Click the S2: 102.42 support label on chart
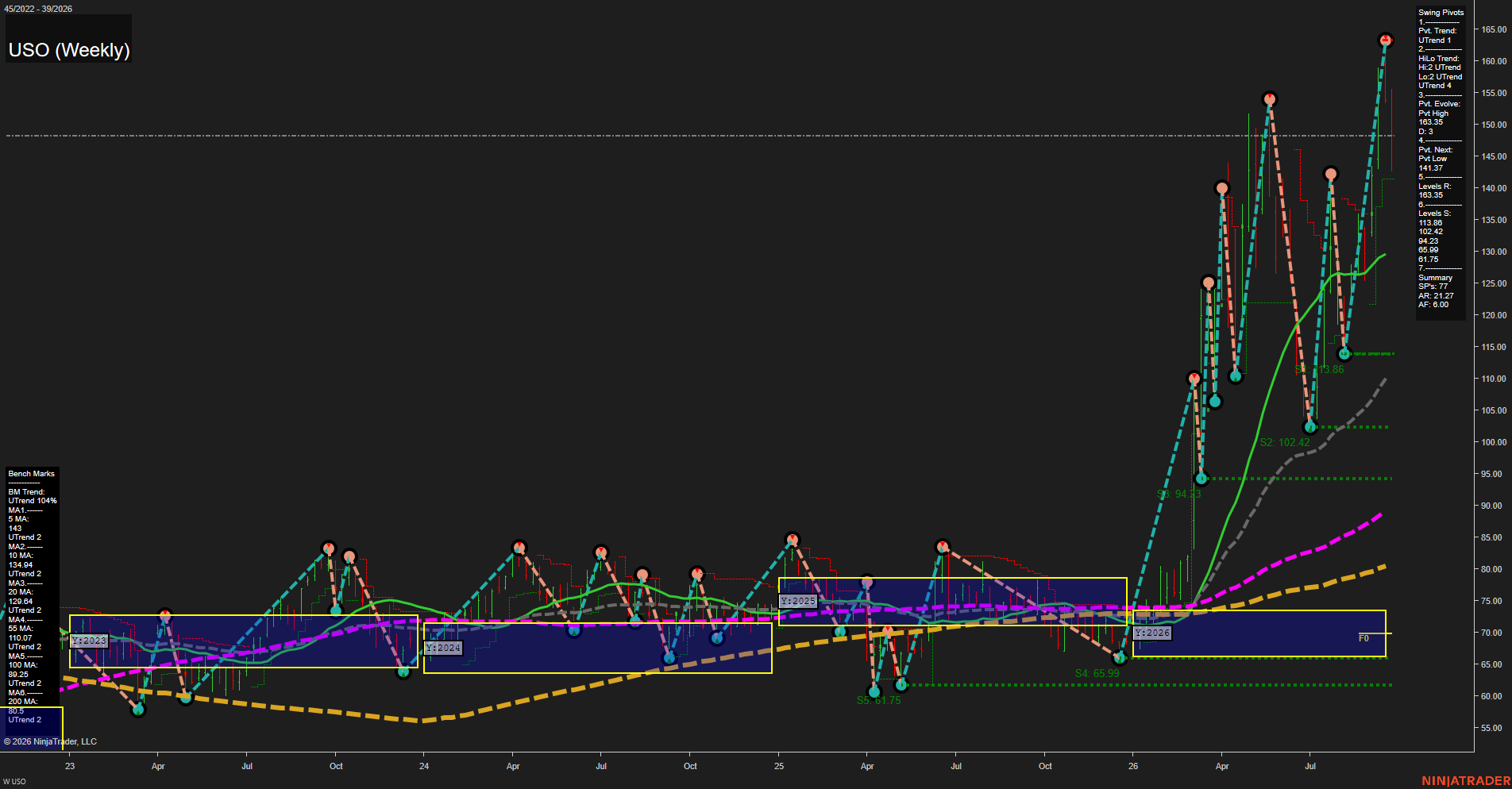 pos(1285,442)
